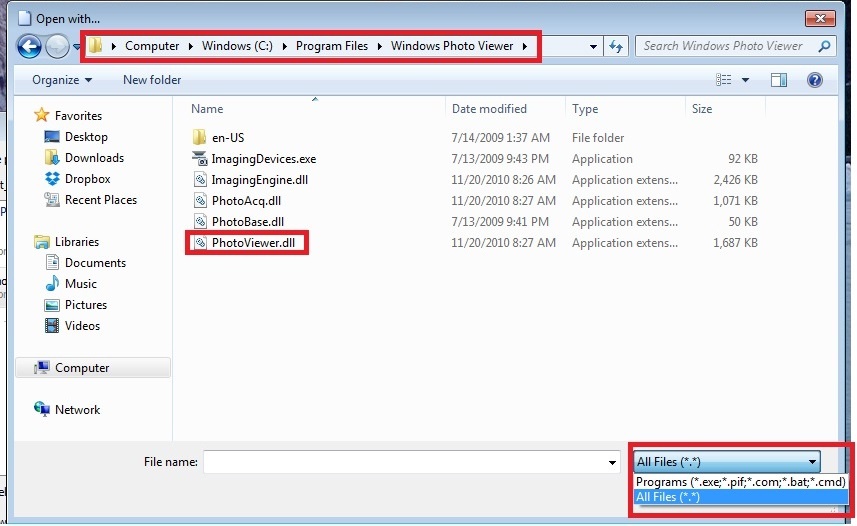The image size is (857, 526).
Task: Select Computer in the address breadcrumb
Action: coord(152,46)
